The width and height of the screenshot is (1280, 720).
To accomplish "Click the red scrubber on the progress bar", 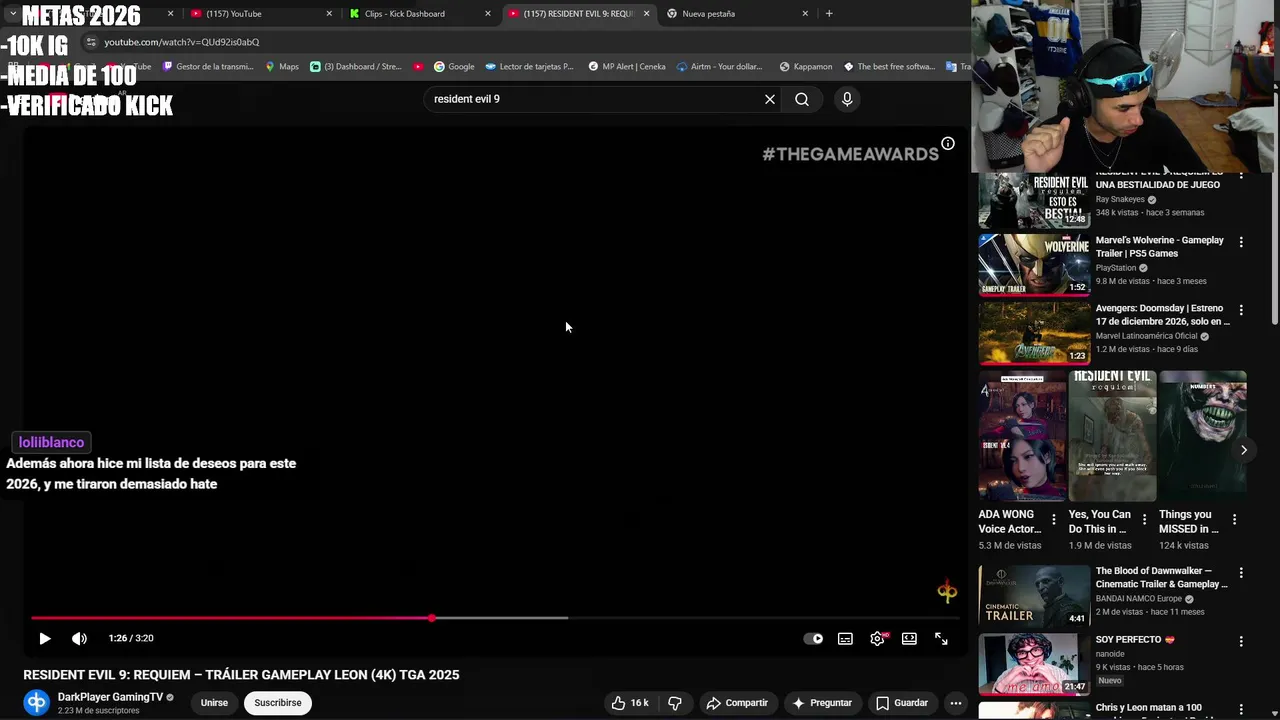I will point(431,618).
